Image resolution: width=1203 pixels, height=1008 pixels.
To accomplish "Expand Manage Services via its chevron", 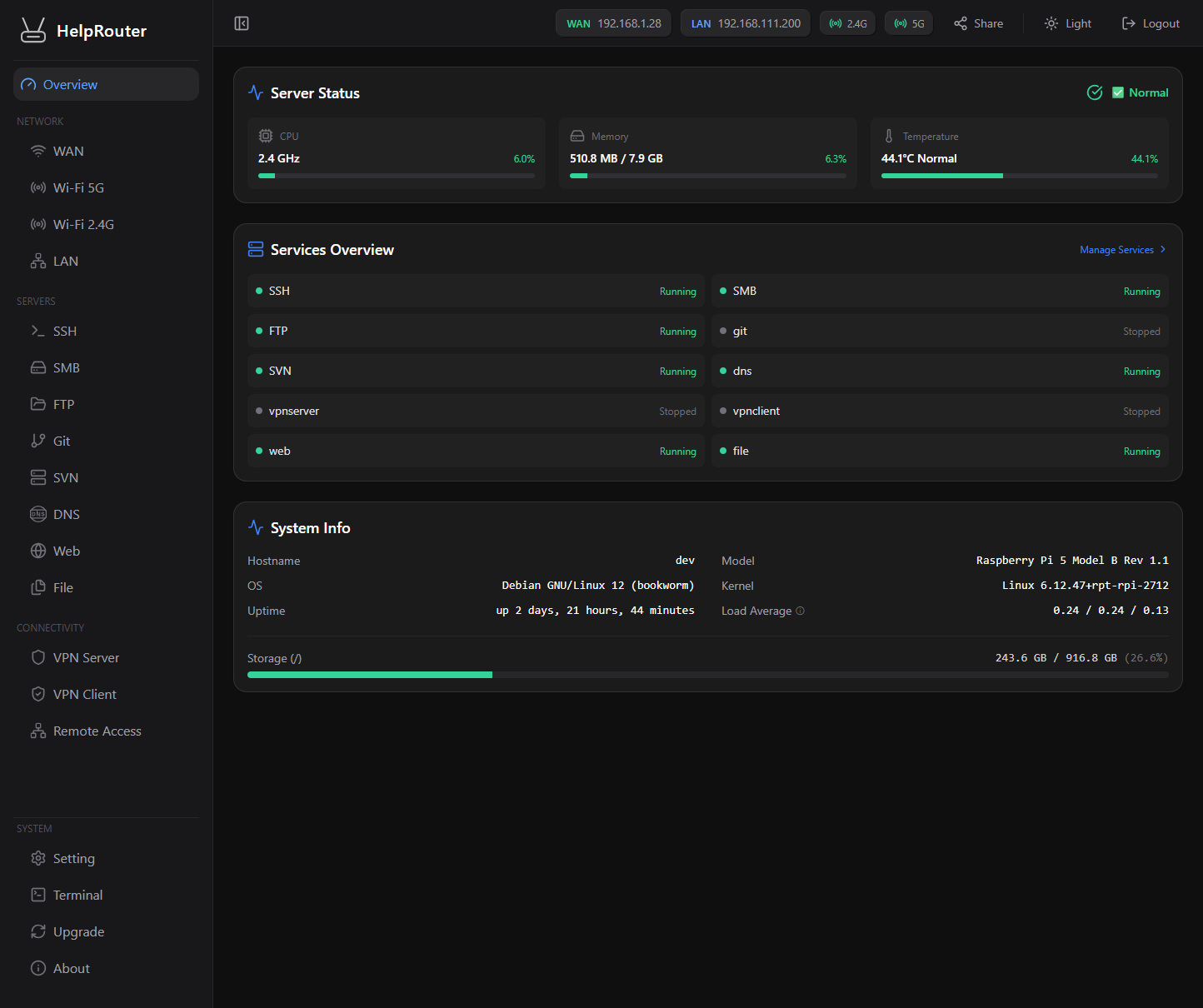I will point(1163,249).
